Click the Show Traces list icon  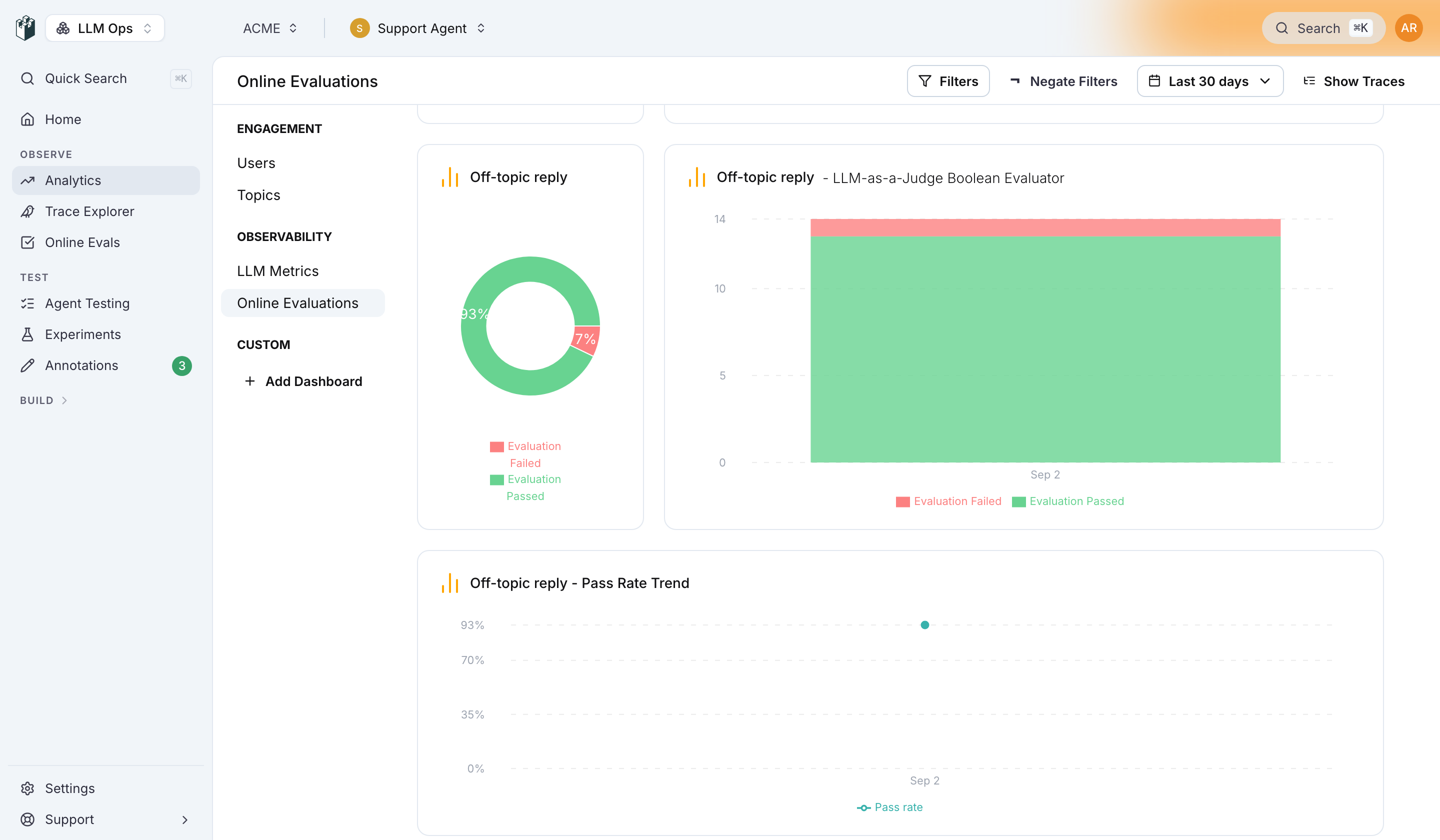pyautogui.click(x=1309, y=81)
